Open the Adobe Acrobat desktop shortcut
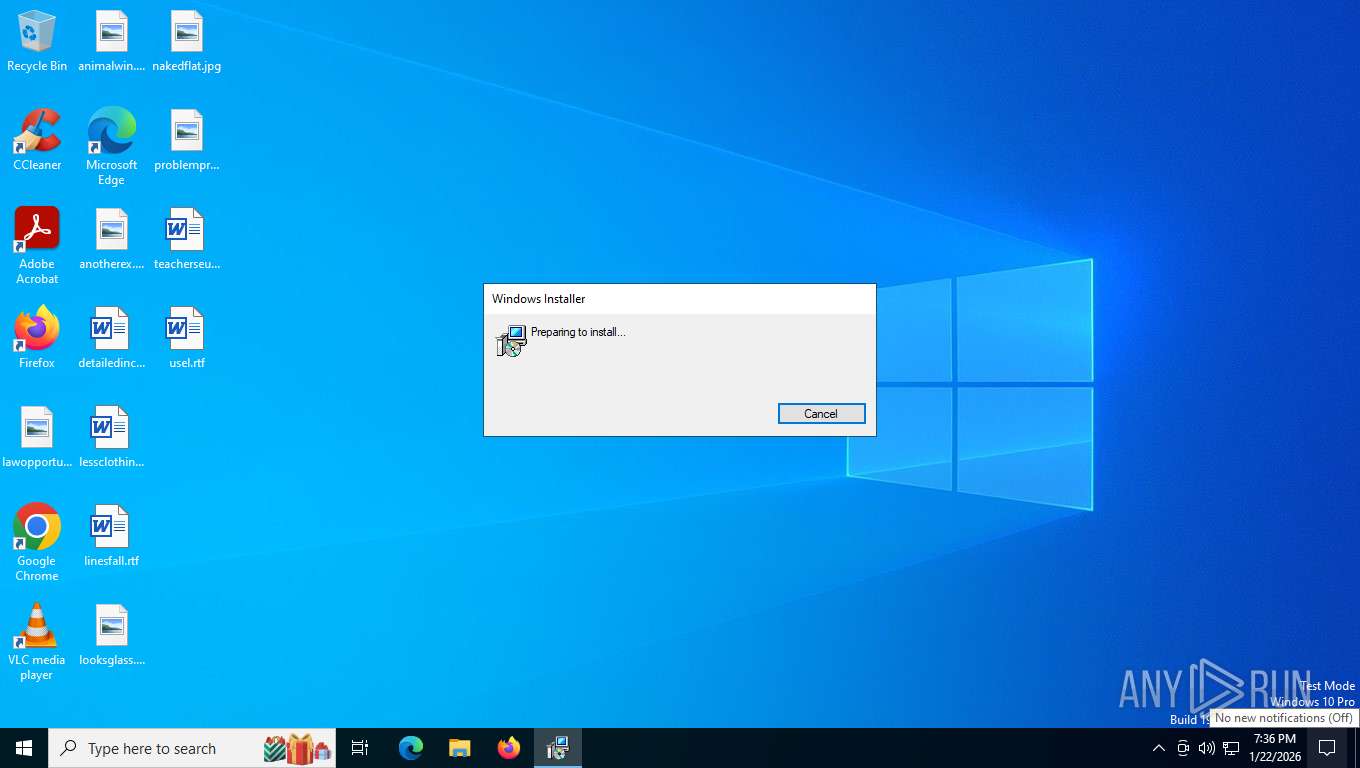 coord(37,246)
